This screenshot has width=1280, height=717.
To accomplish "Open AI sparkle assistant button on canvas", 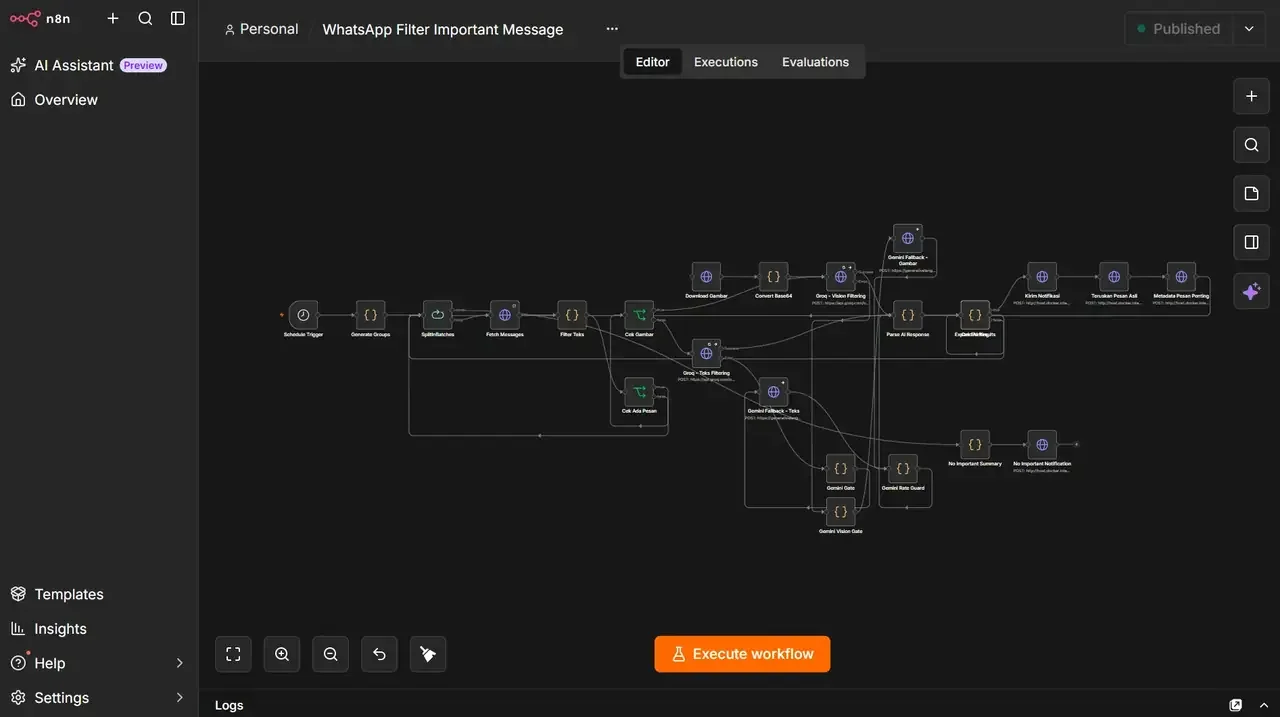I will point(1251,291).
